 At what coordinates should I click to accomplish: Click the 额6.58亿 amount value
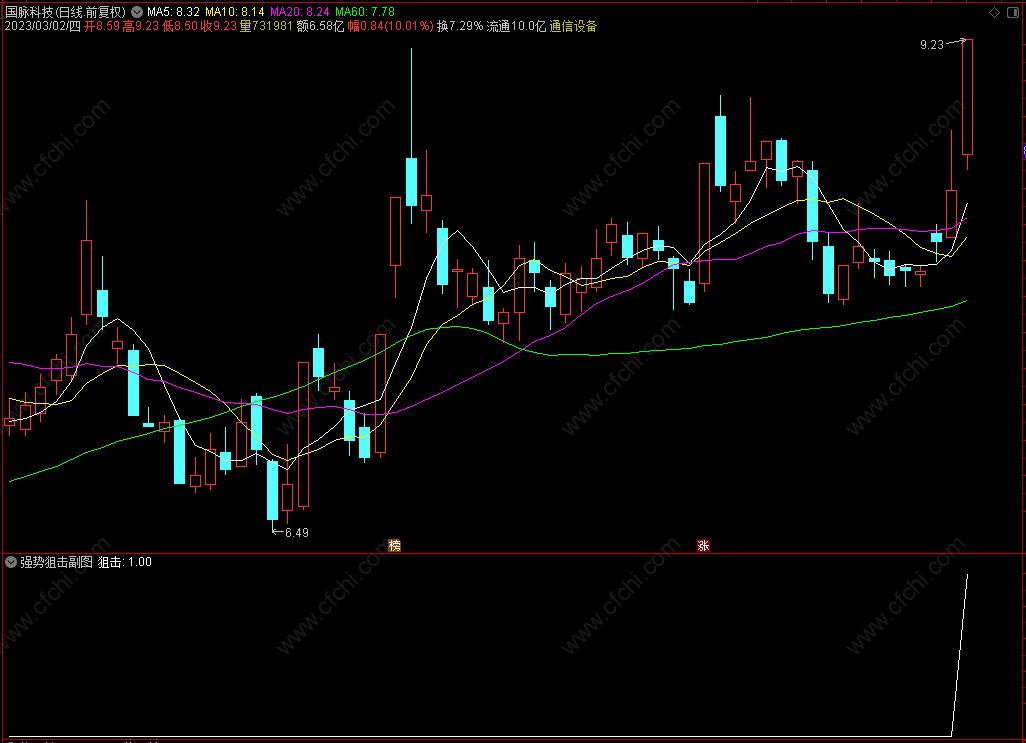pyautogui.click(x=320, y=26)
